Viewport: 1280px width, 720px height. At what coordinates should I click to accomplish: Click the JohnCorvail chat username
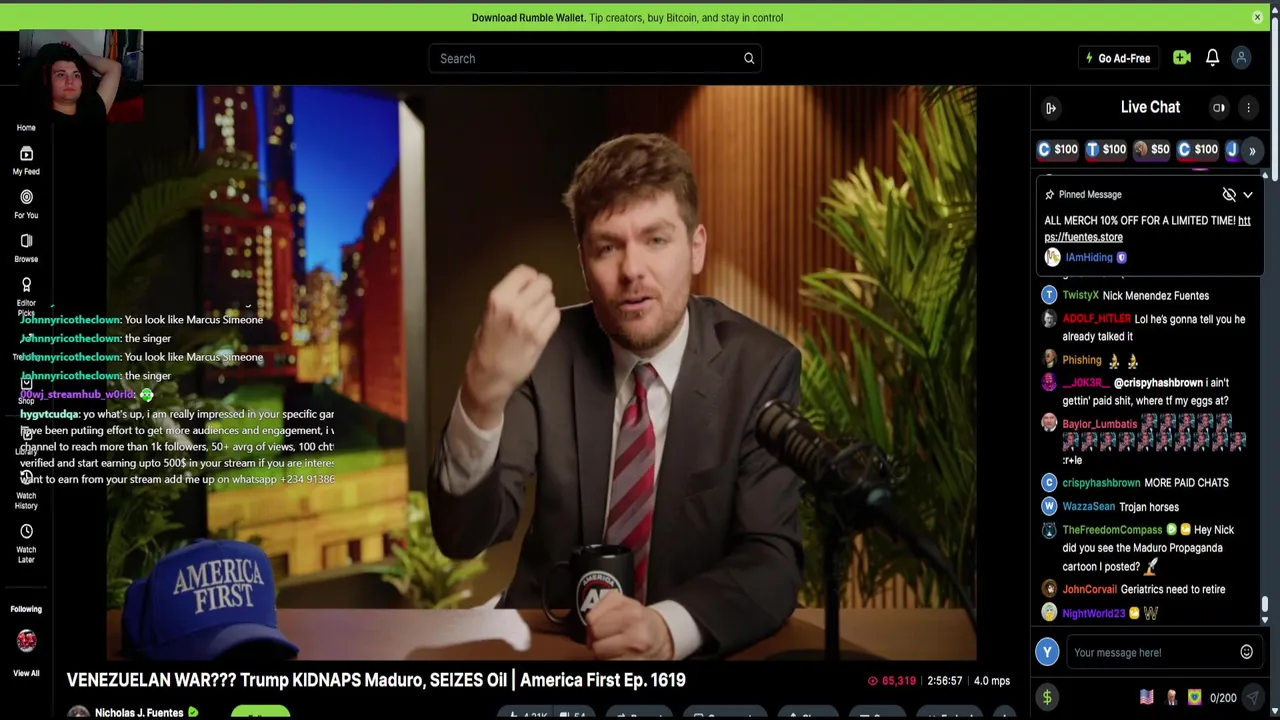point(1089,589)
